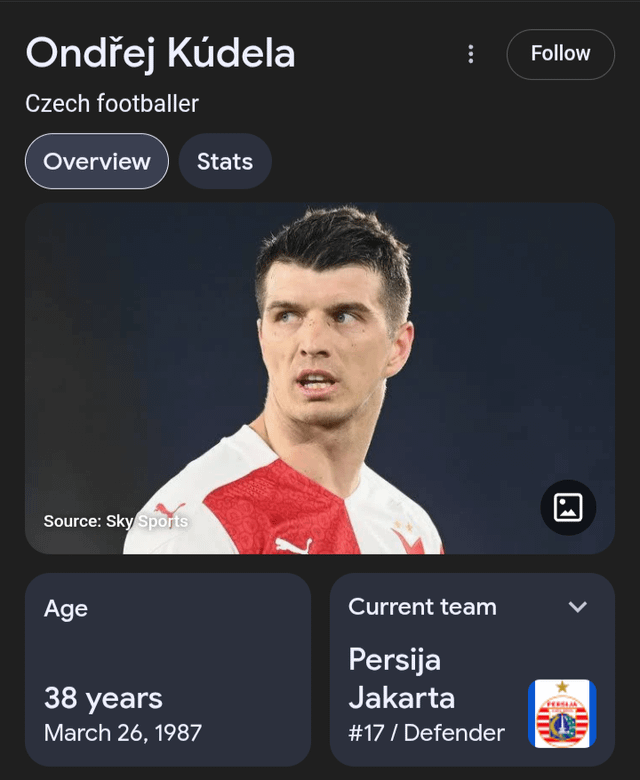This screenshot has width=640, height=780.
Task: Click the Current team heading
Action: (x=422, y=607)
